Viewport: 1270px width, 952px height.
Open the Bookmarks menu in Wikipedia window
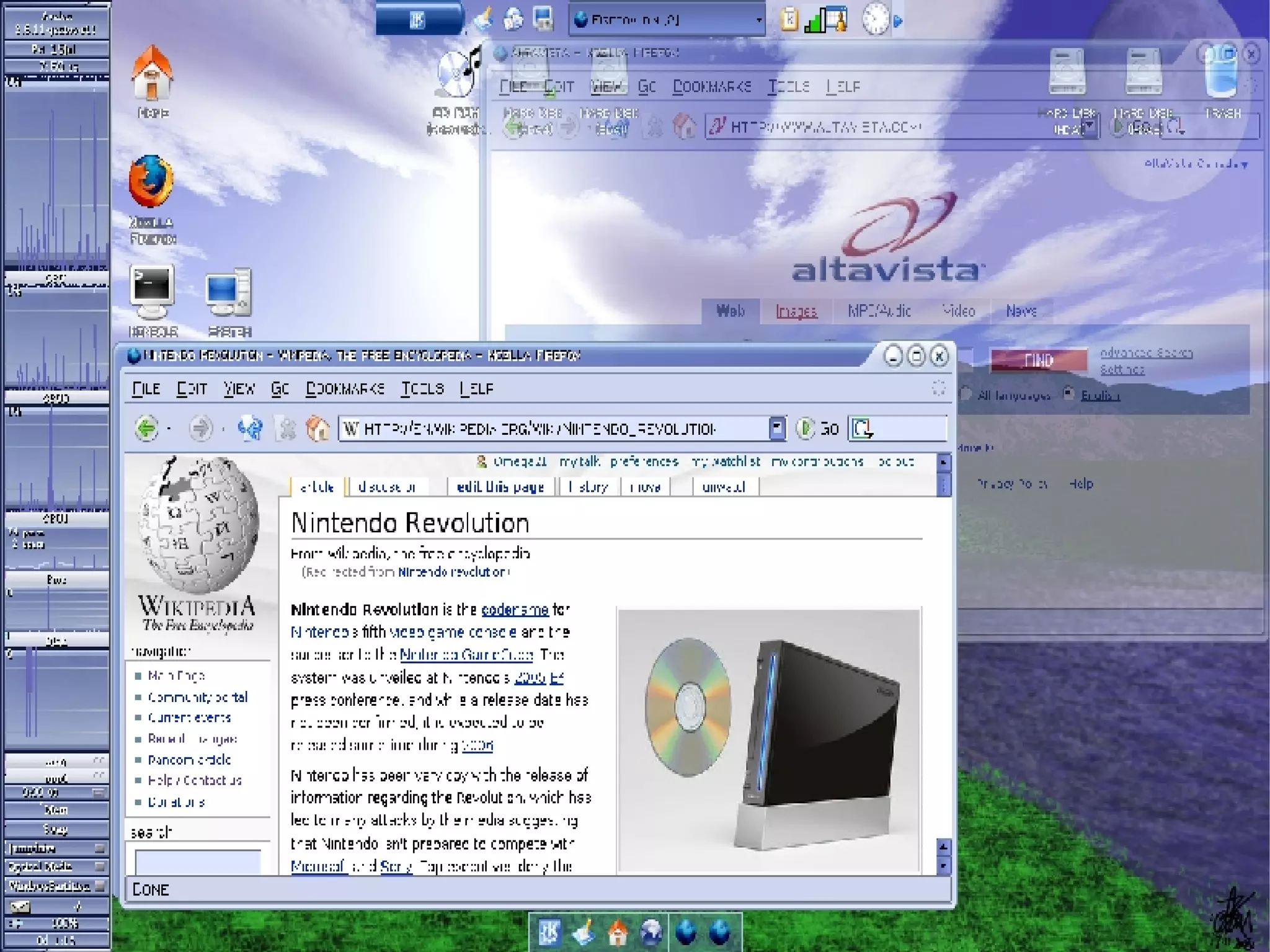(345, 389)
